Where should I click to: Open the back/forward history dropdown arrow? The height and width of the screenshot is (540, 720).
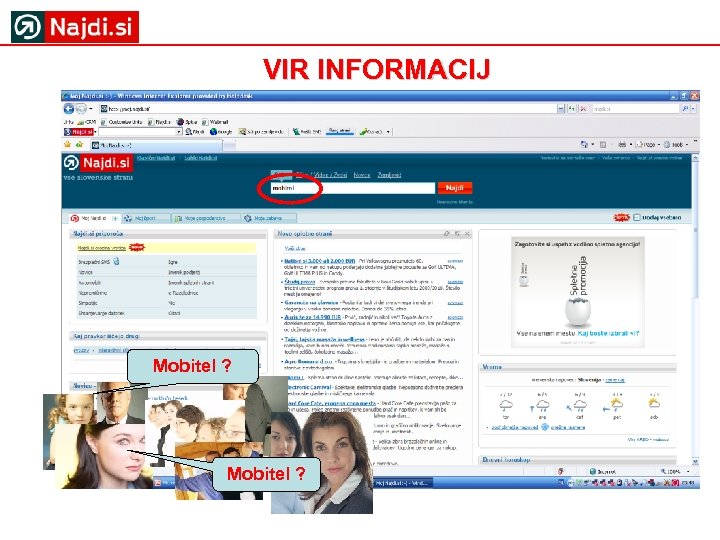pyautogui.click(x=90, y=109)
